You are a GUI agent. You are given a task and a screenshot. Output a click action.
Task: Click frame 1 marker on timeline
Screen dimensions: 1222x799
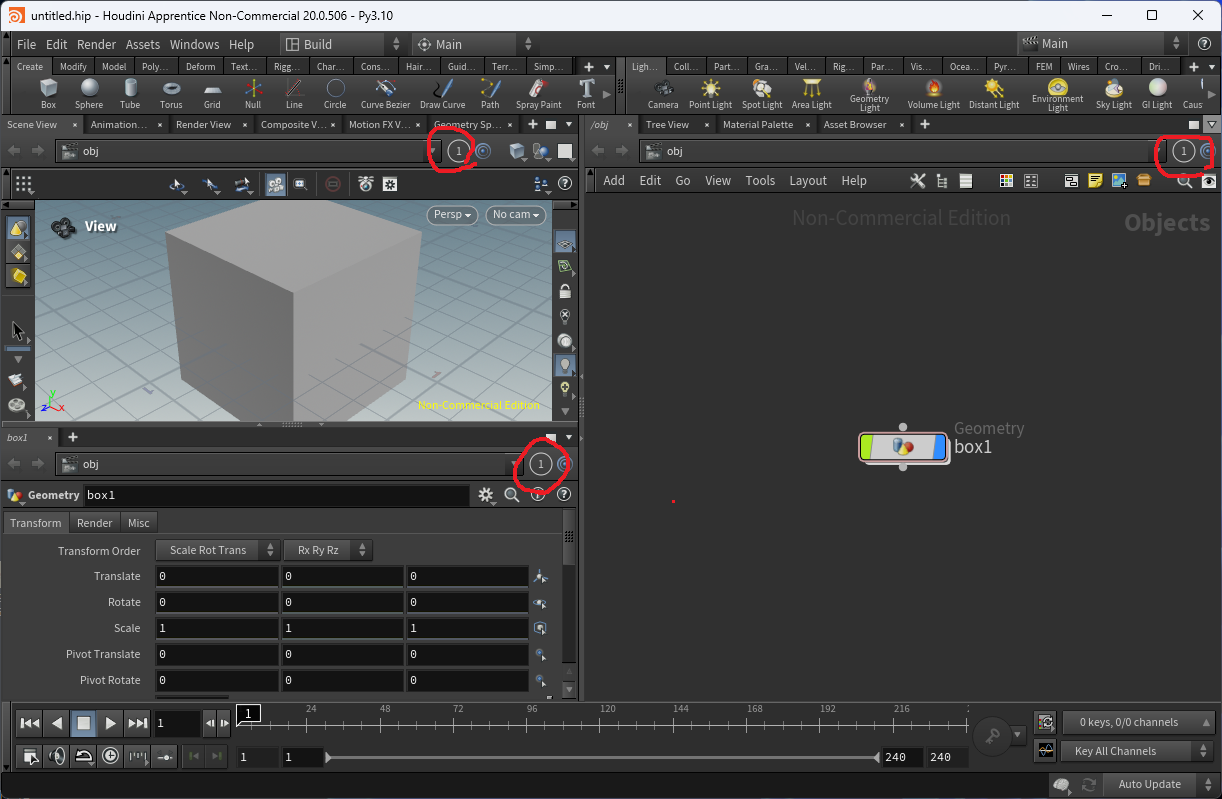249,713
